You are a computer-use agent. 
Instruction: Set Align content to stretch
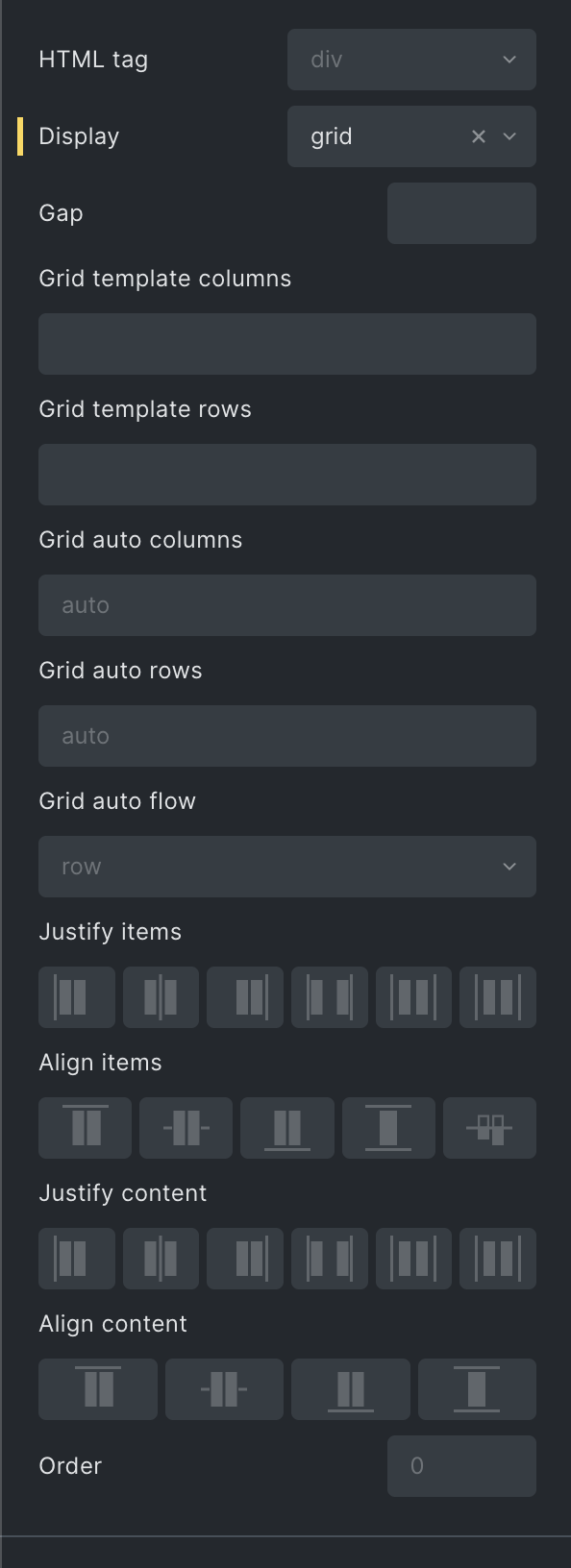click(x=477, y=1389)
